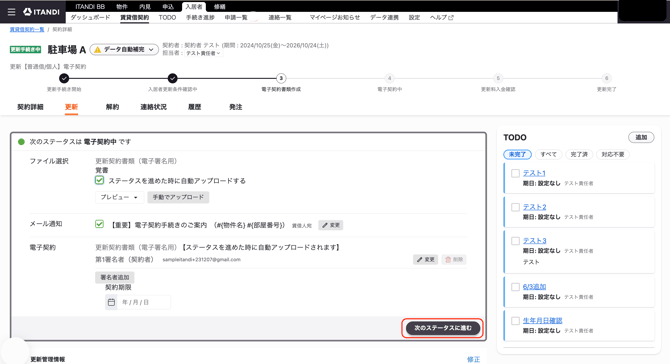
Task: Open the 担当者 テスト責任者 dropdown
Action: click(203, 53)
